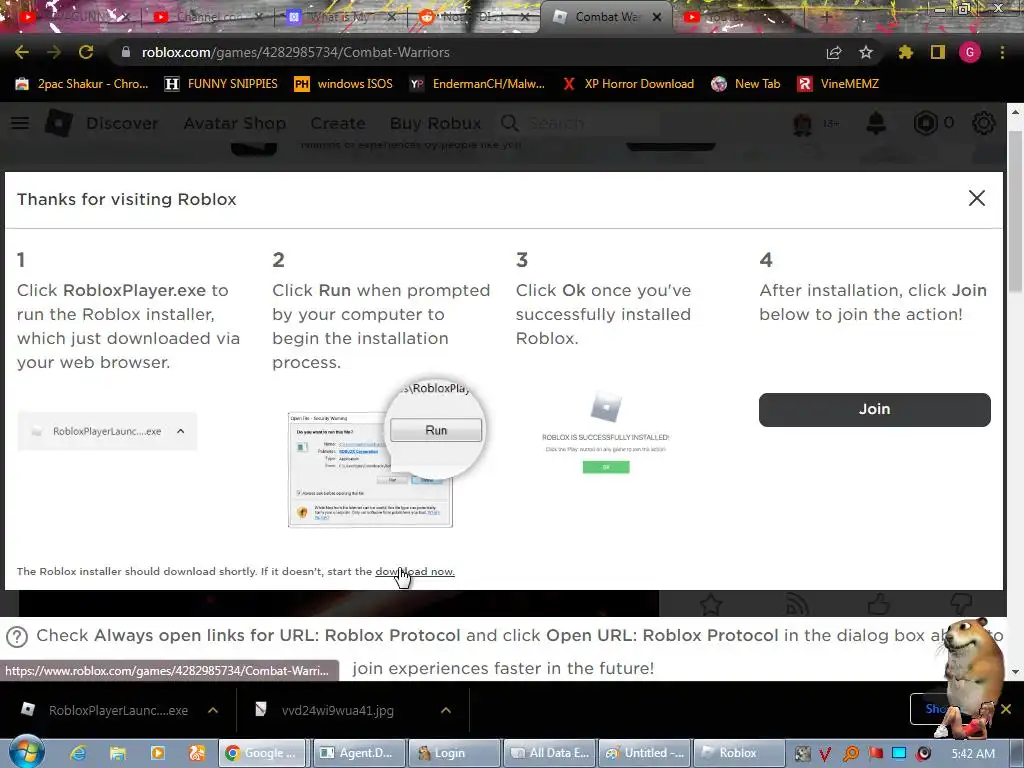Viewport: 1024px width, 768px height.
Task: Open windows ISOS bookmark
Action: pos(344,84)
